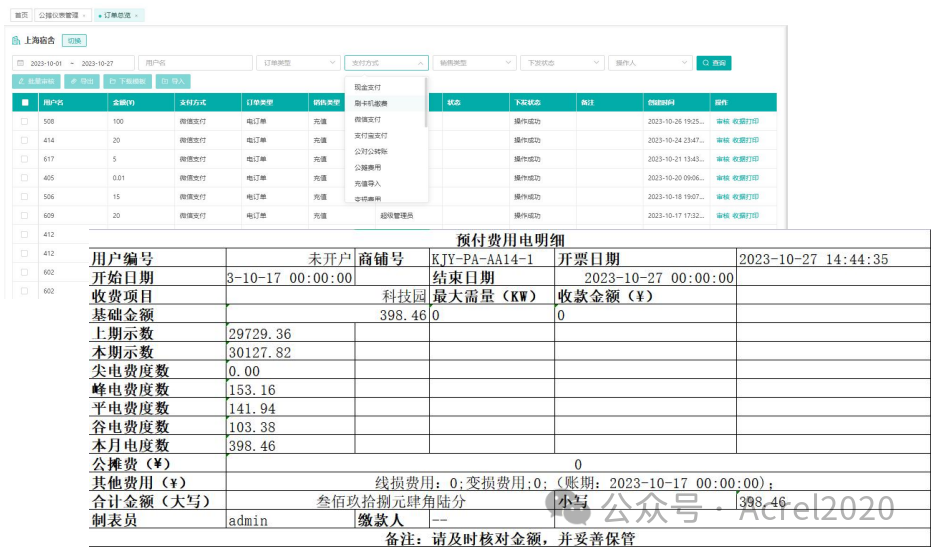The width and height of the screenshot is (933, 557).
Task: Open the 订单类型 dropdown
Action: (298, 63)
